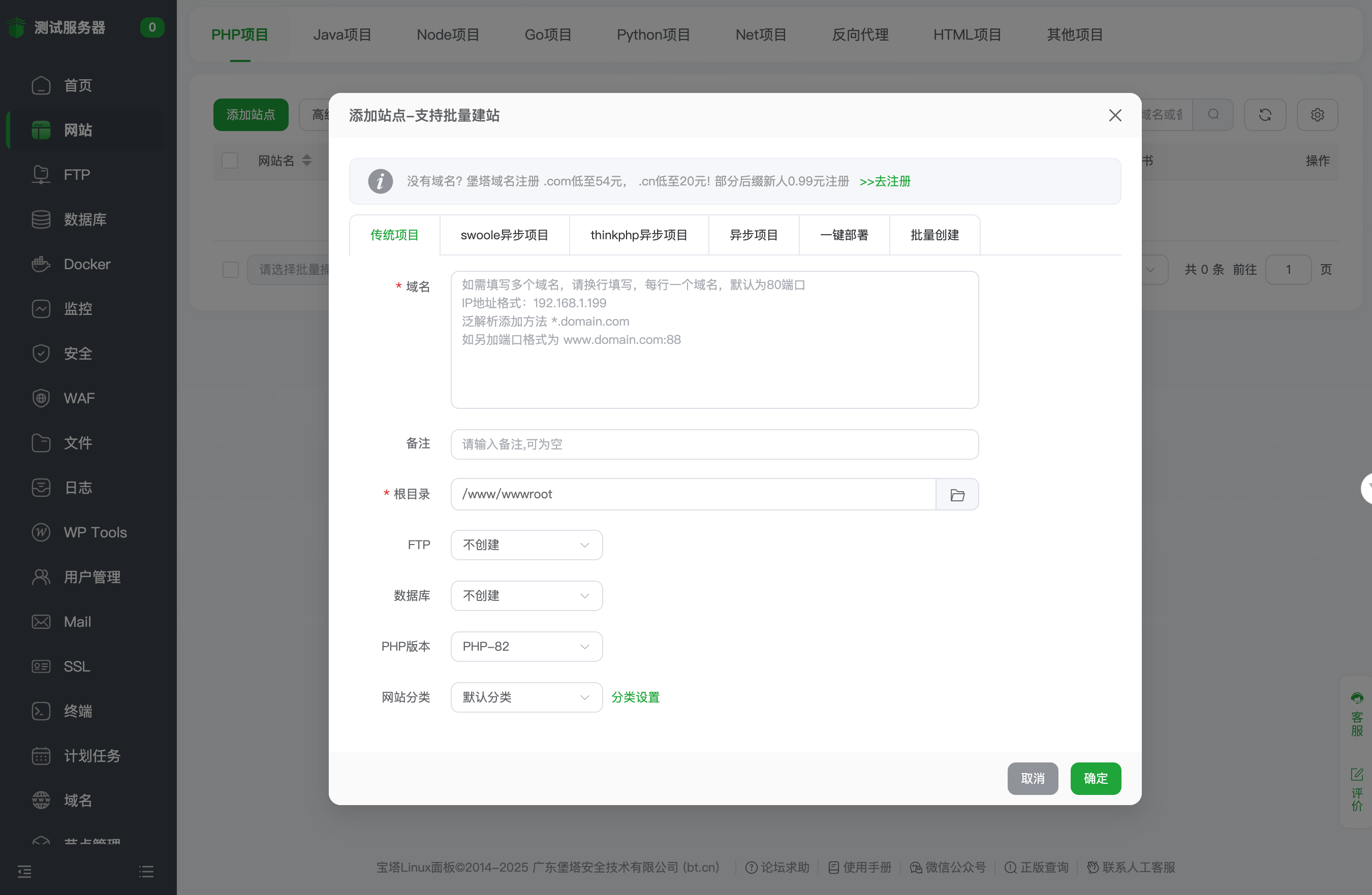Select the 批量创建 tab in the dialog

click(934, 235)
